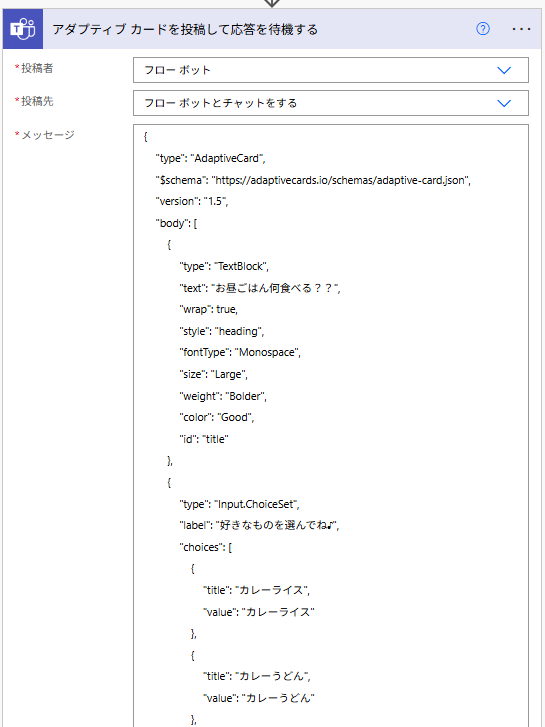
Task: Click the "version": "1.5" line
Action: pyautogui.click(x=192, y=201)
